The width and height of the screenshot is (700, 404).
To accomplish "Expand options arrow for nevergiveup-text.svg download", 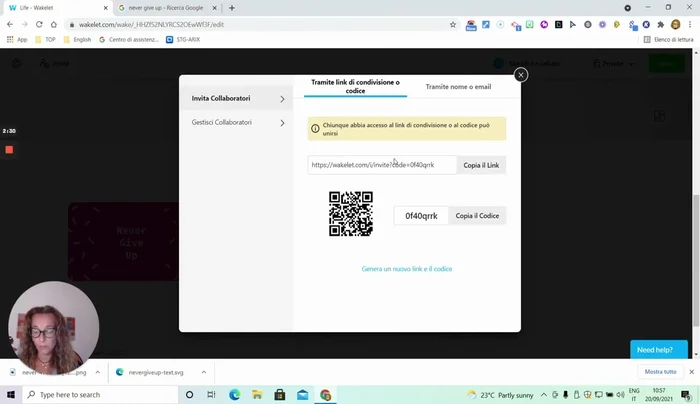I will 204,372.
